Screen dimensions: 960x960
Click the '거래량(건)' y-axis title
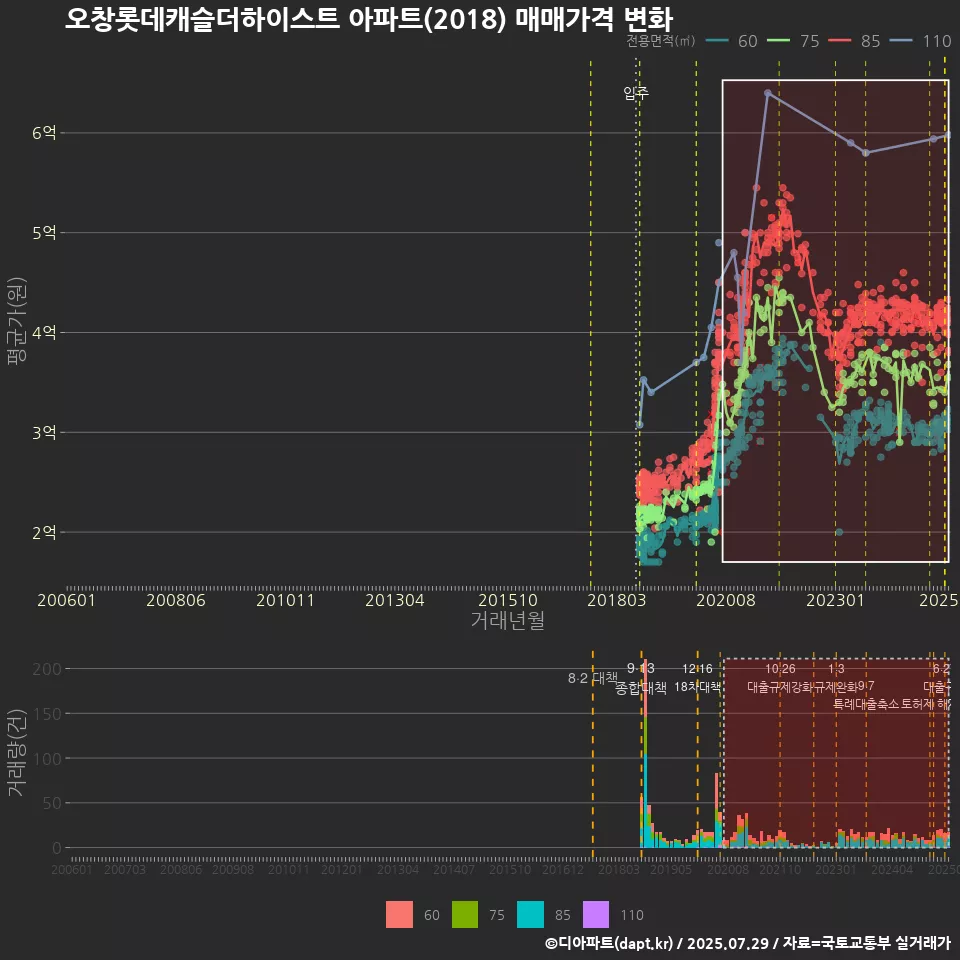tap(17, 752)
